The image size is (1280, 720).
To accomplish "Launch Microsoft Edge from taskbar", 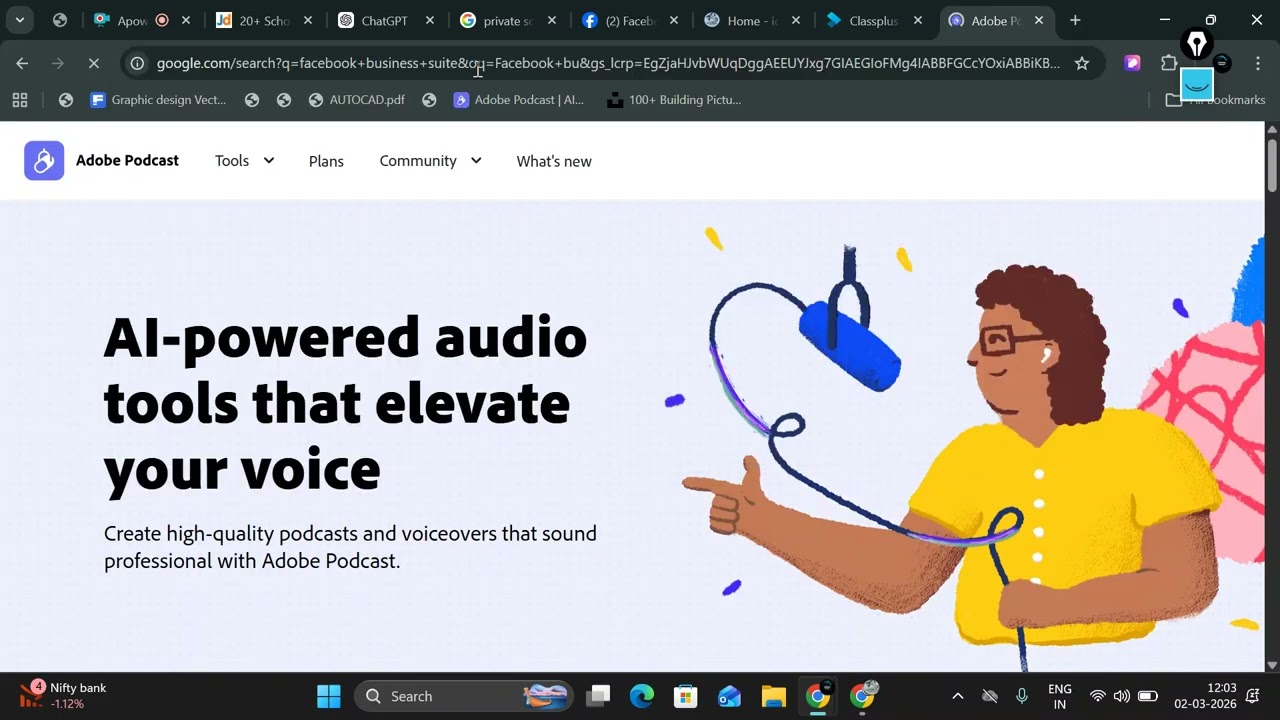I will pyautogui.click(x=641, y=696).
